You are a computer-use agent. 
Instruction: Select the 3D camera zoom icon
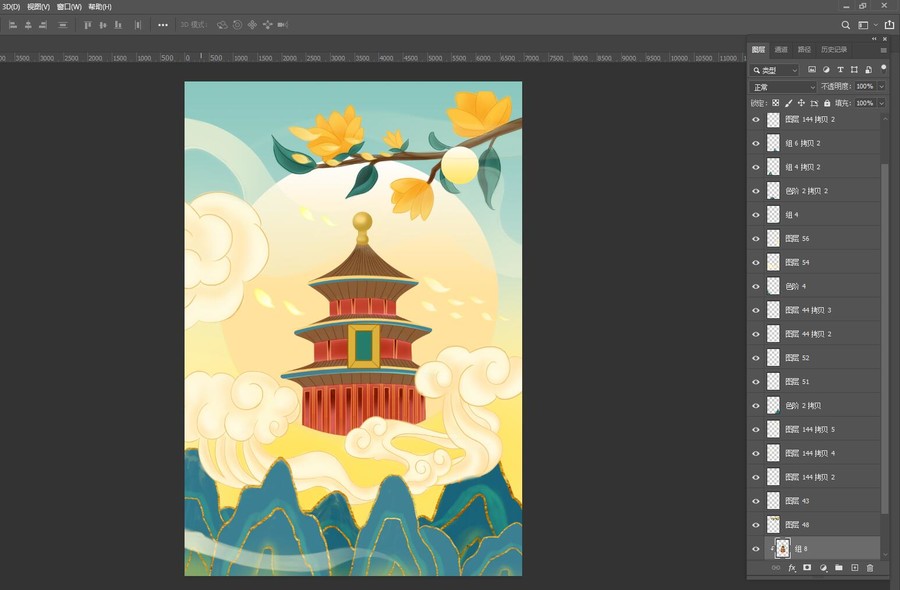point(282,25)
